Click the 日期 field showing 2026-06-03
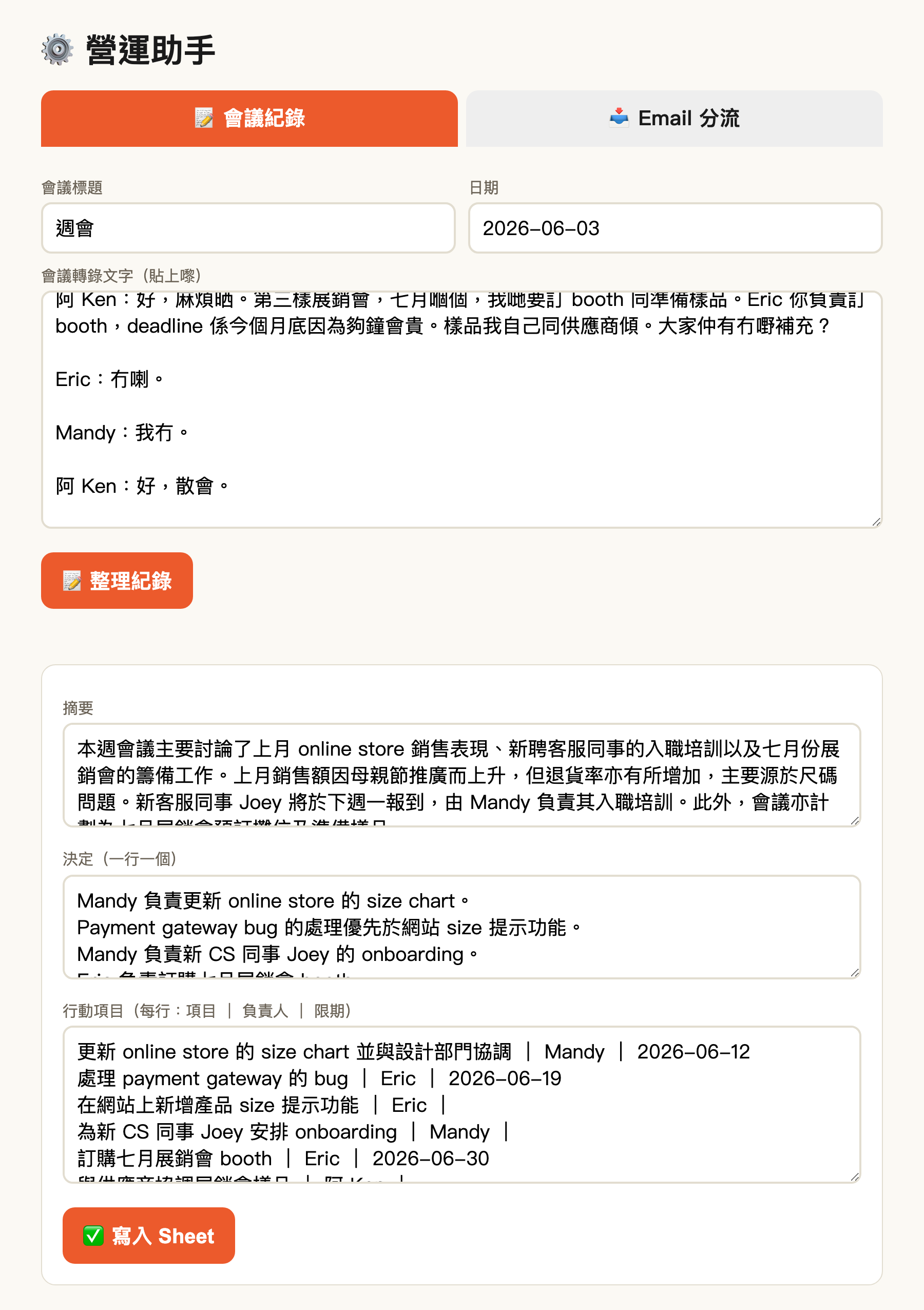Screen dimensions: 924x1310 [675, 227]
